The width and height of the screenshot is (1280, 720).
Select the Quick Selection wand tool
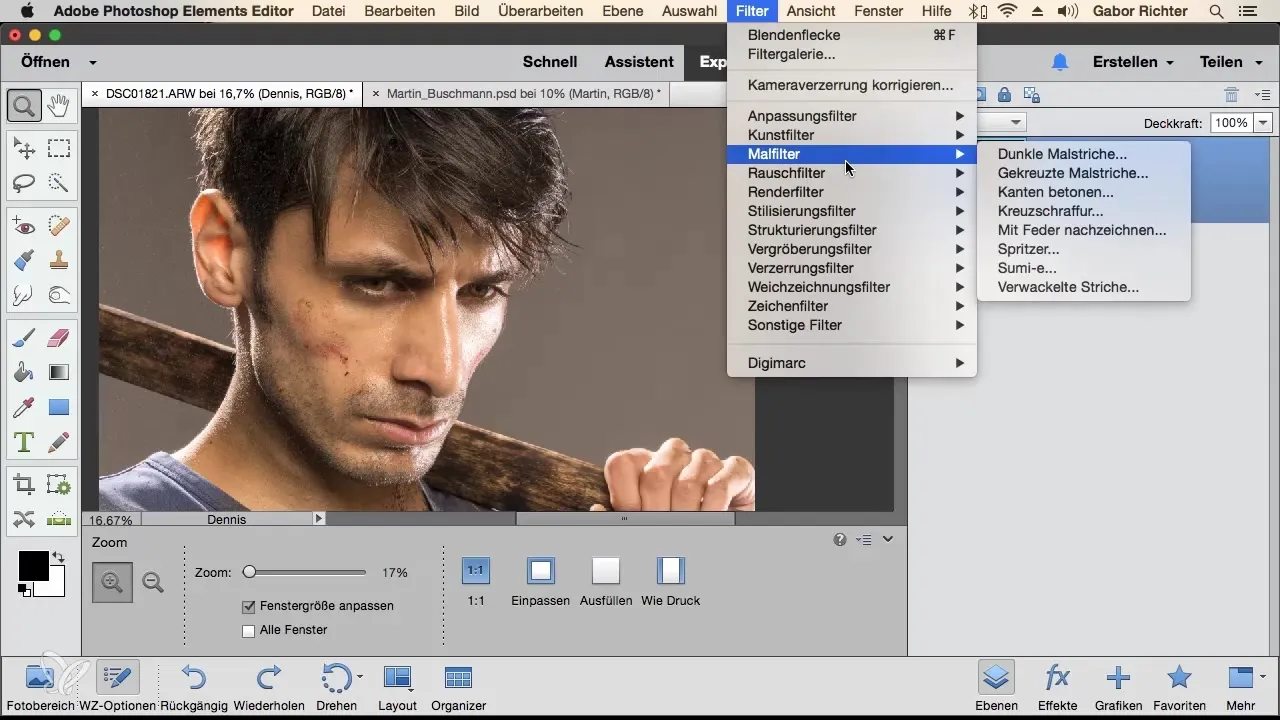click(59, 183)
